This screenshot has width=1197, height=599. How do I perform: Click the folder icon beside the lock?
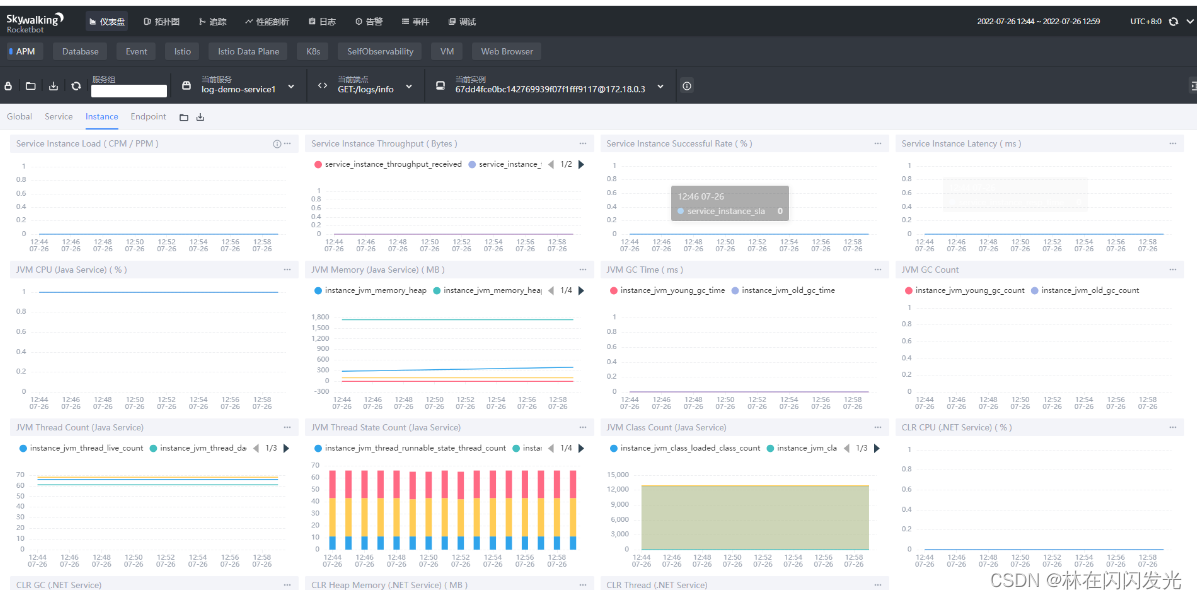point(31,86)
